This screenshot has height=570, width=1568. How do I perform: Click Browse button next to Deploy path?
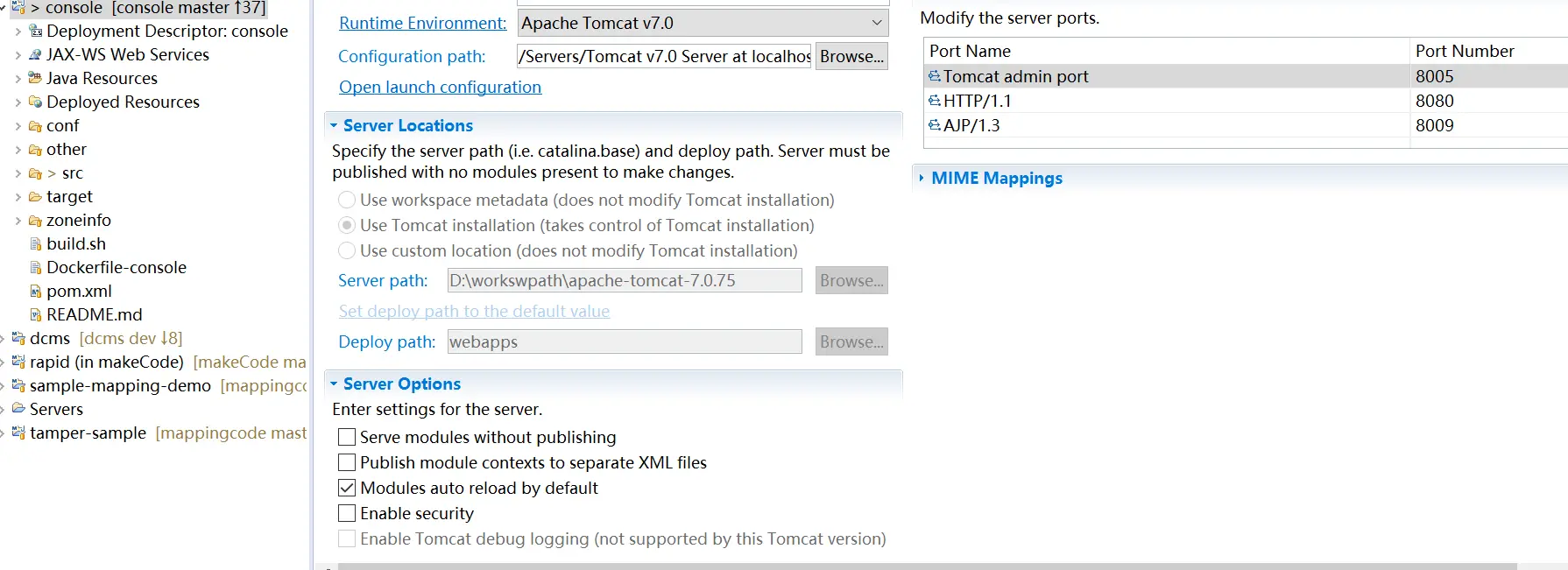851,341
